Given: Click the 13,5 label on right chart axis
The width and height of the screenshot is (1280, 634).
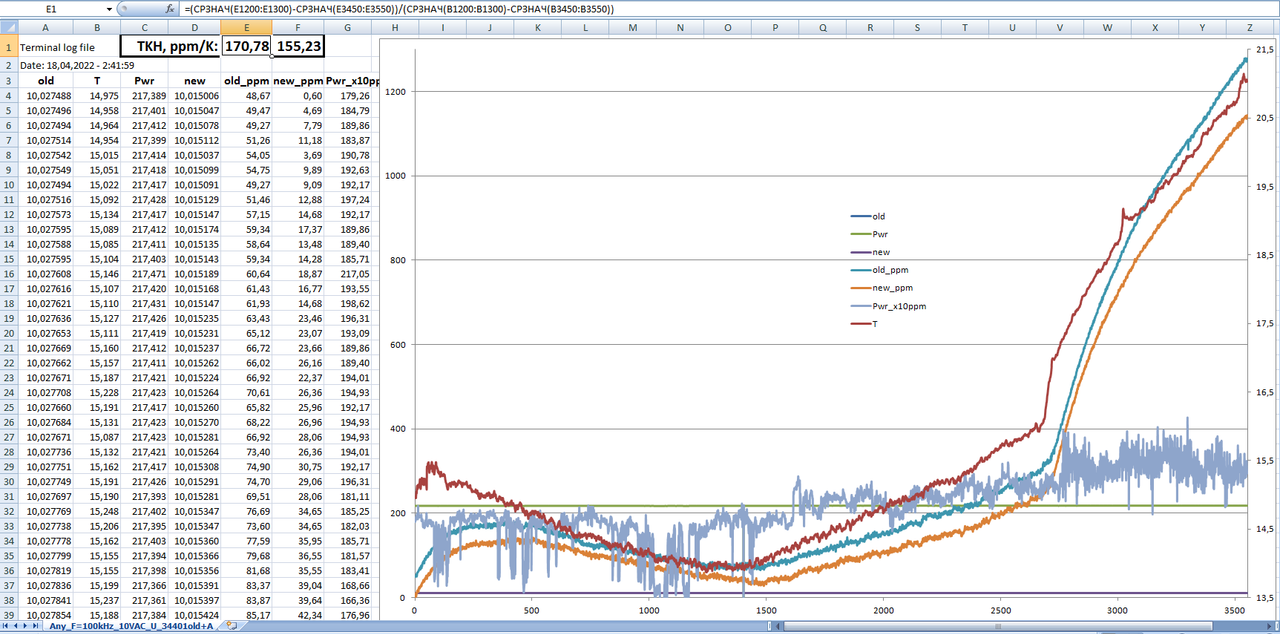Looking at the screenshot, I should [x=1264, y=598].
